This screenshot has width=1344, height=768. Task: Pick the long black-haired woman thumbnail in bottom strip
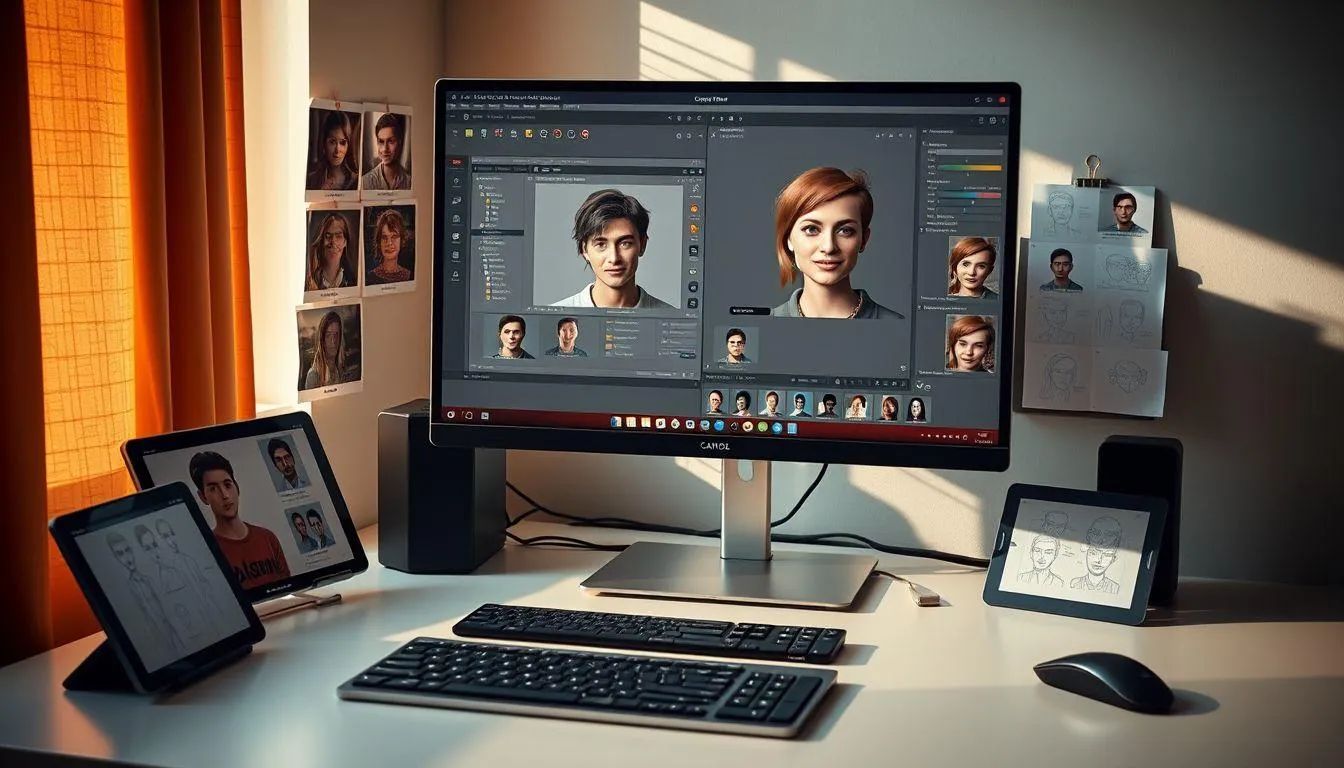[916, 409]
